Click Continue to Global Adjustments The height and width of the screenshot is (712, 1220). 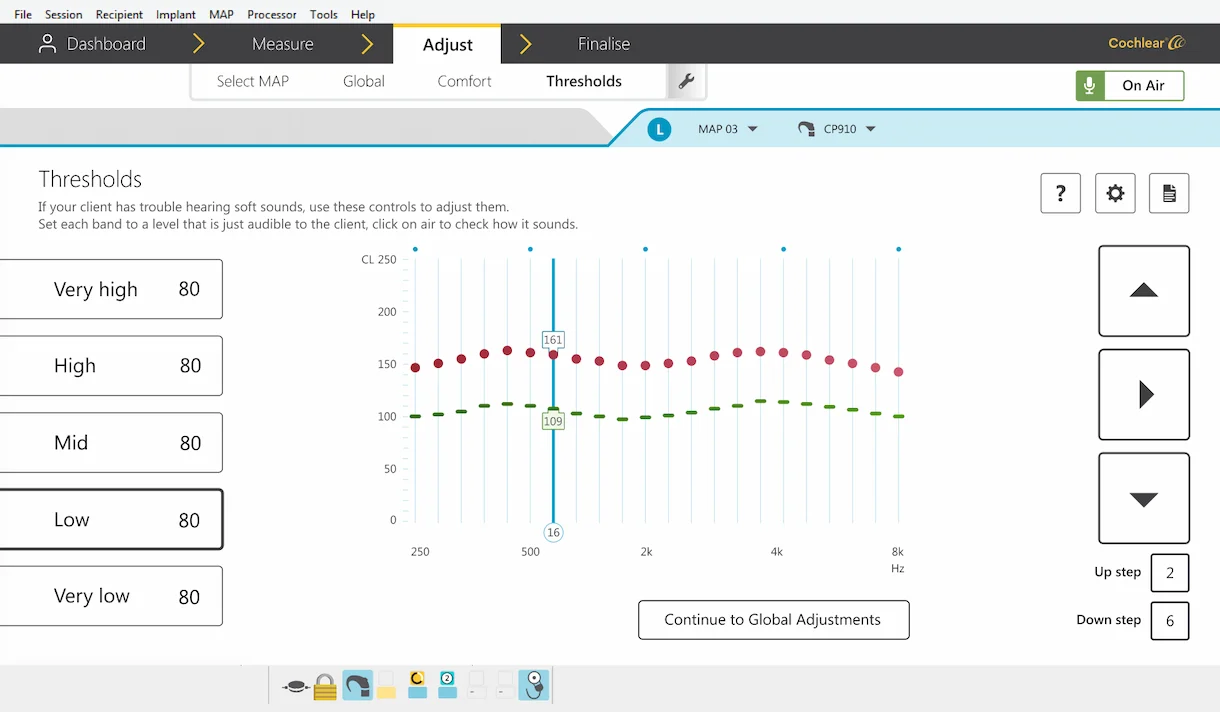[773, 620]
